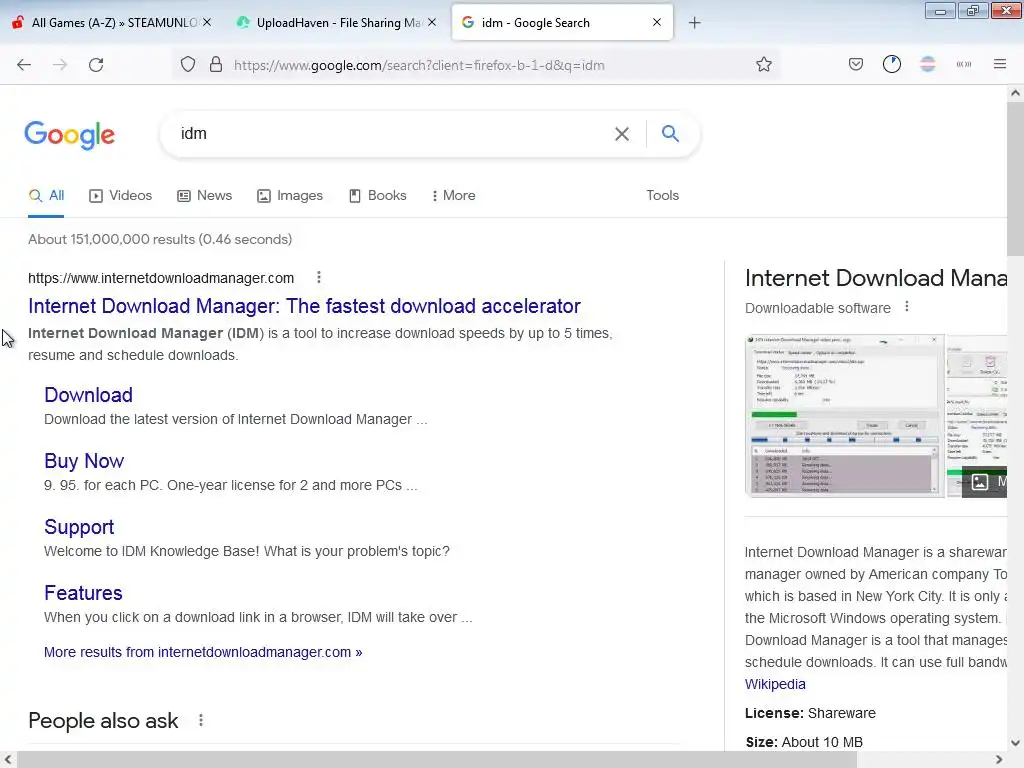Open the Download sitelink

point(88,395)
